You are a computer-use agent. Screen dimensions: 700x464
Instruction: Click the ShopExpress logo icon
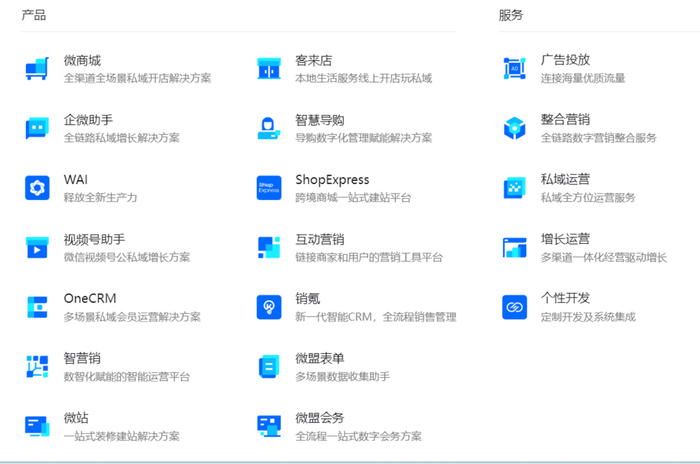(x=269, y=188)
